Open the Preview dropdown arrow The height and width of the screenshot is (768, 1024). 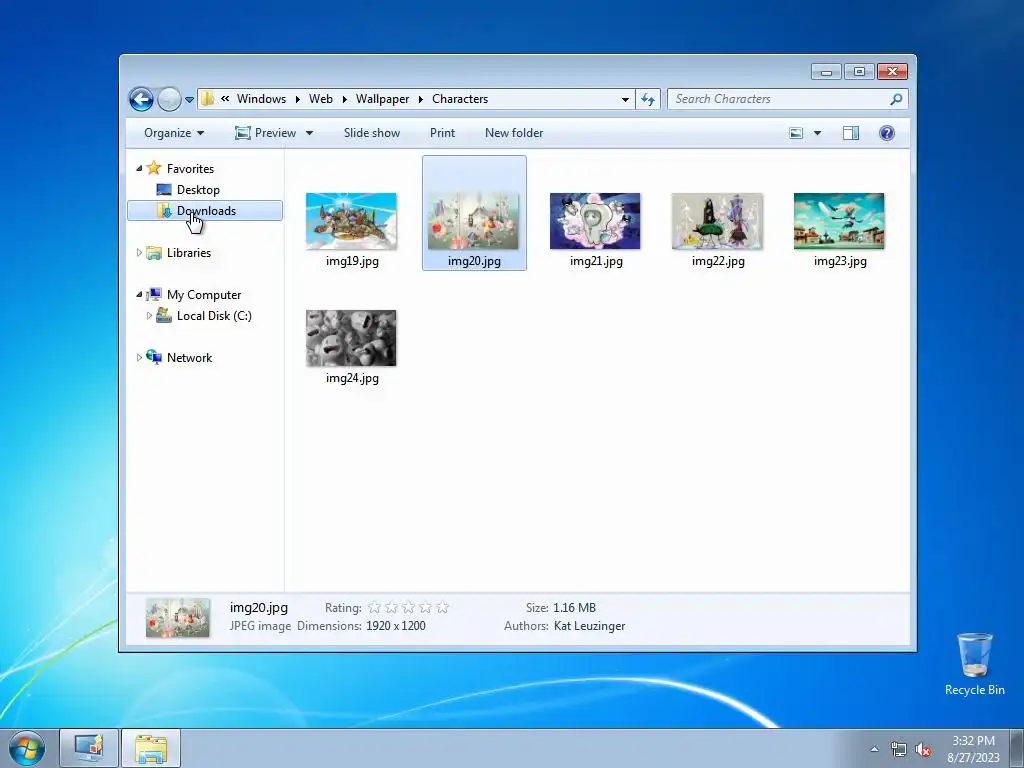click(310, 133)
